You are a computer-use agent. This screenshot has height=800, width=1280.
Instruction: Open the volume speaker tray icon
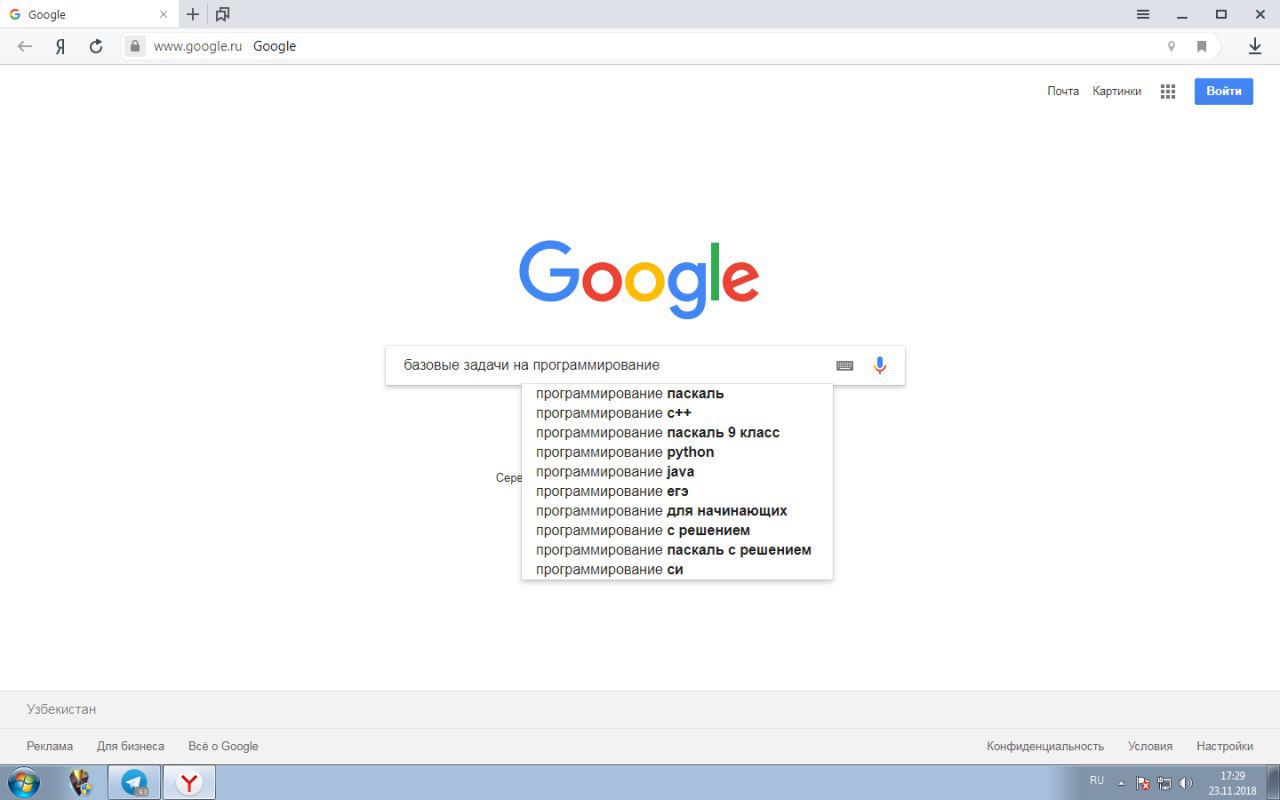click(1186, 783)
